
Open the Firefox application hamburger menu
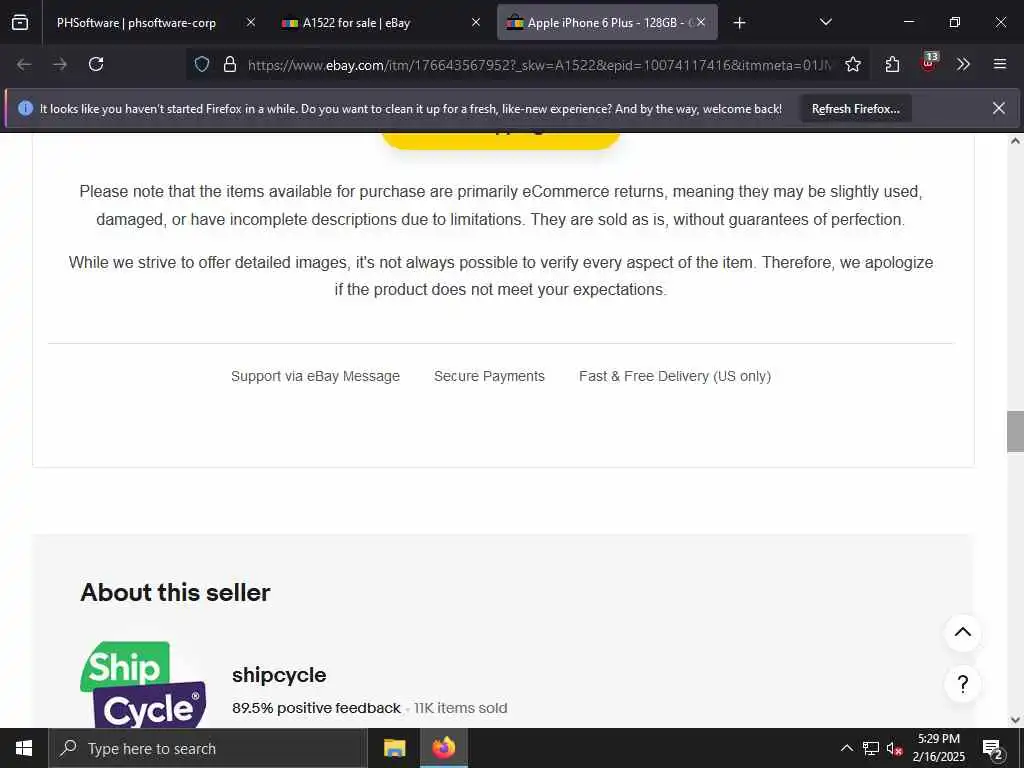(999, 64)
